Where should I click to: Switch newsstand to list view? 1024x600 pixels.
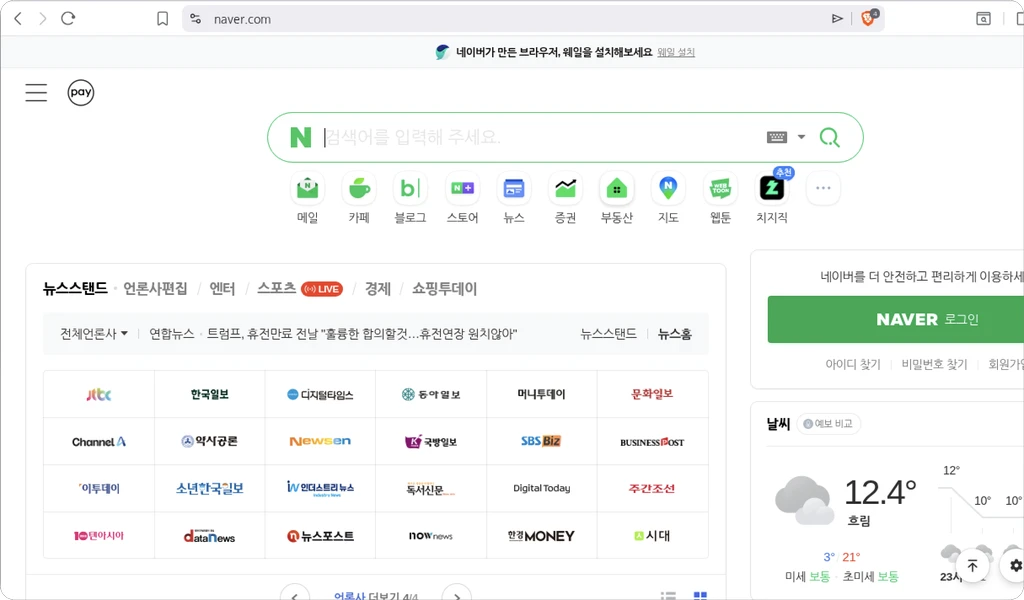669,595
